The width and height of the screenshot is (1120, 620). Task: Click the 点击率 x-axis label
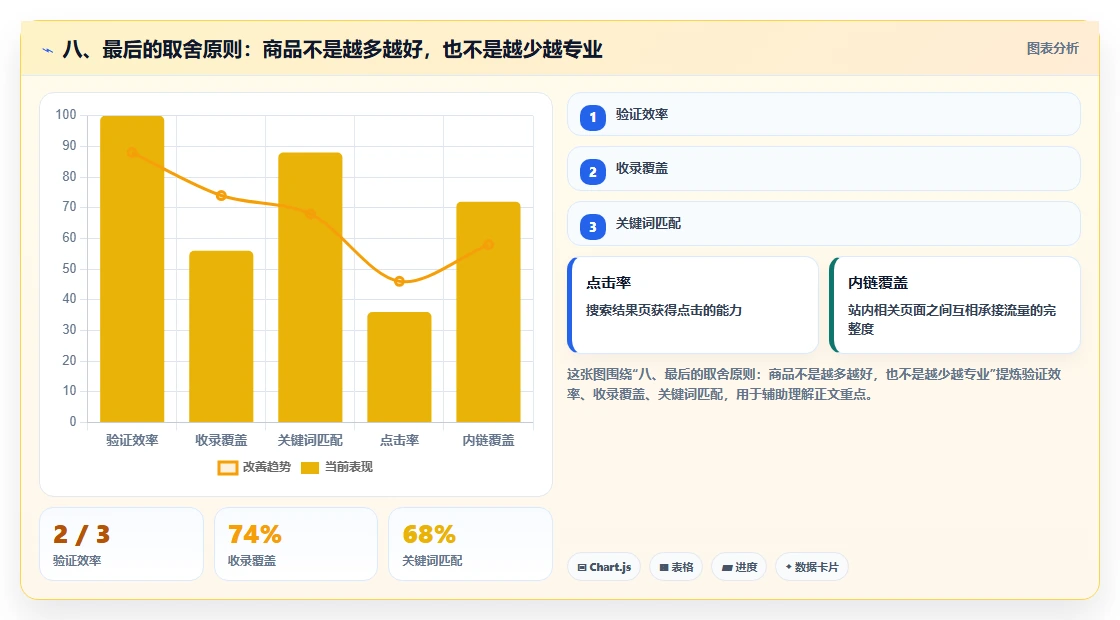pyautogui.click(x=399, y=441)
